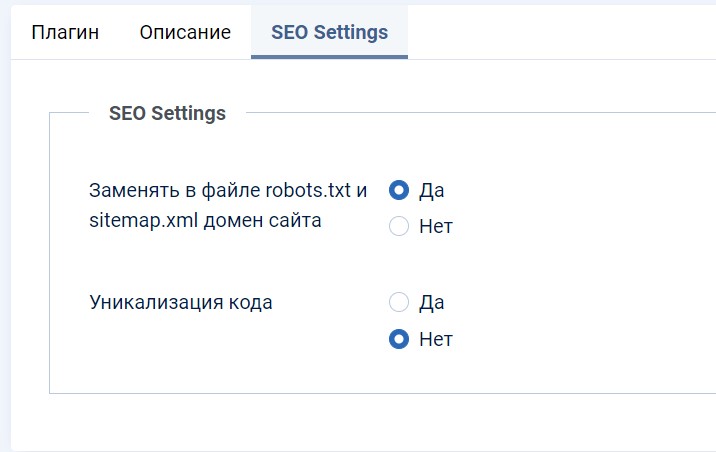Click the blue underline of the active tab
Viewport: 716px width, 452px height.
(329, 56)
